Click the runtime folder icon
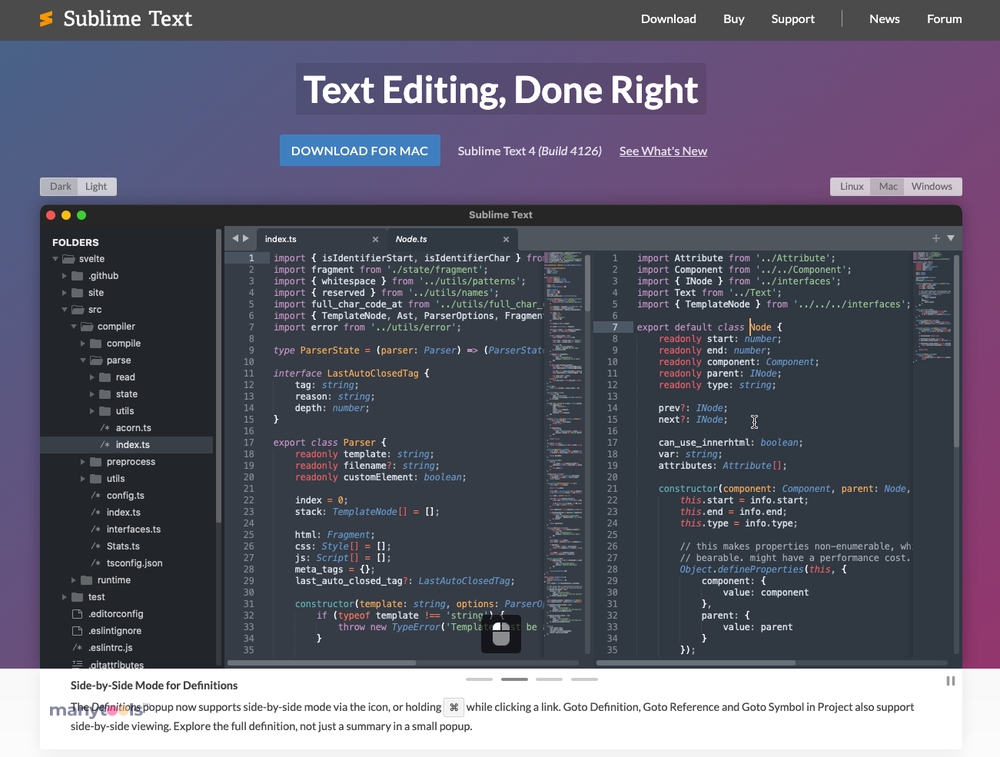 tap(87, 580)
